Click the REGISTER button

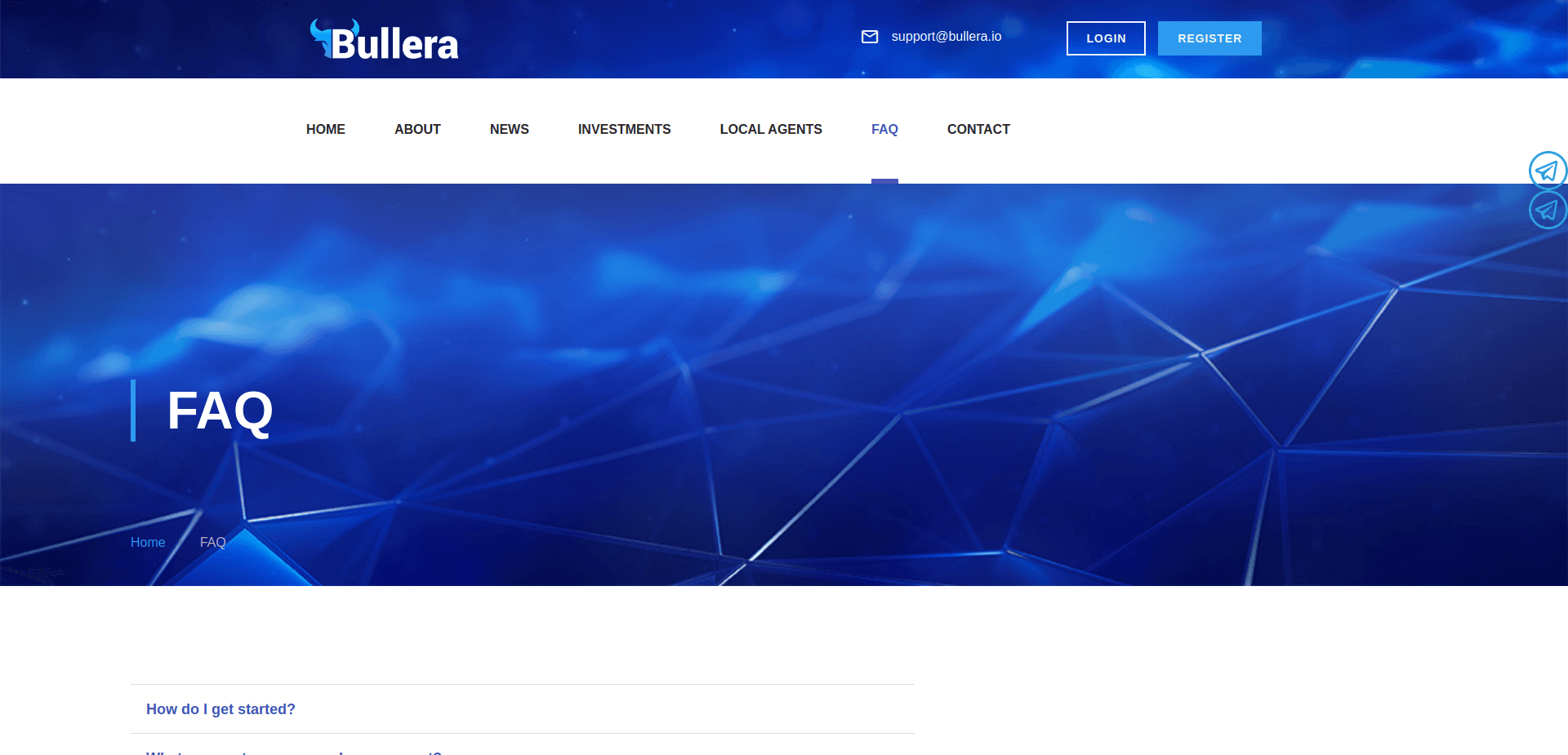[1209, 38]
